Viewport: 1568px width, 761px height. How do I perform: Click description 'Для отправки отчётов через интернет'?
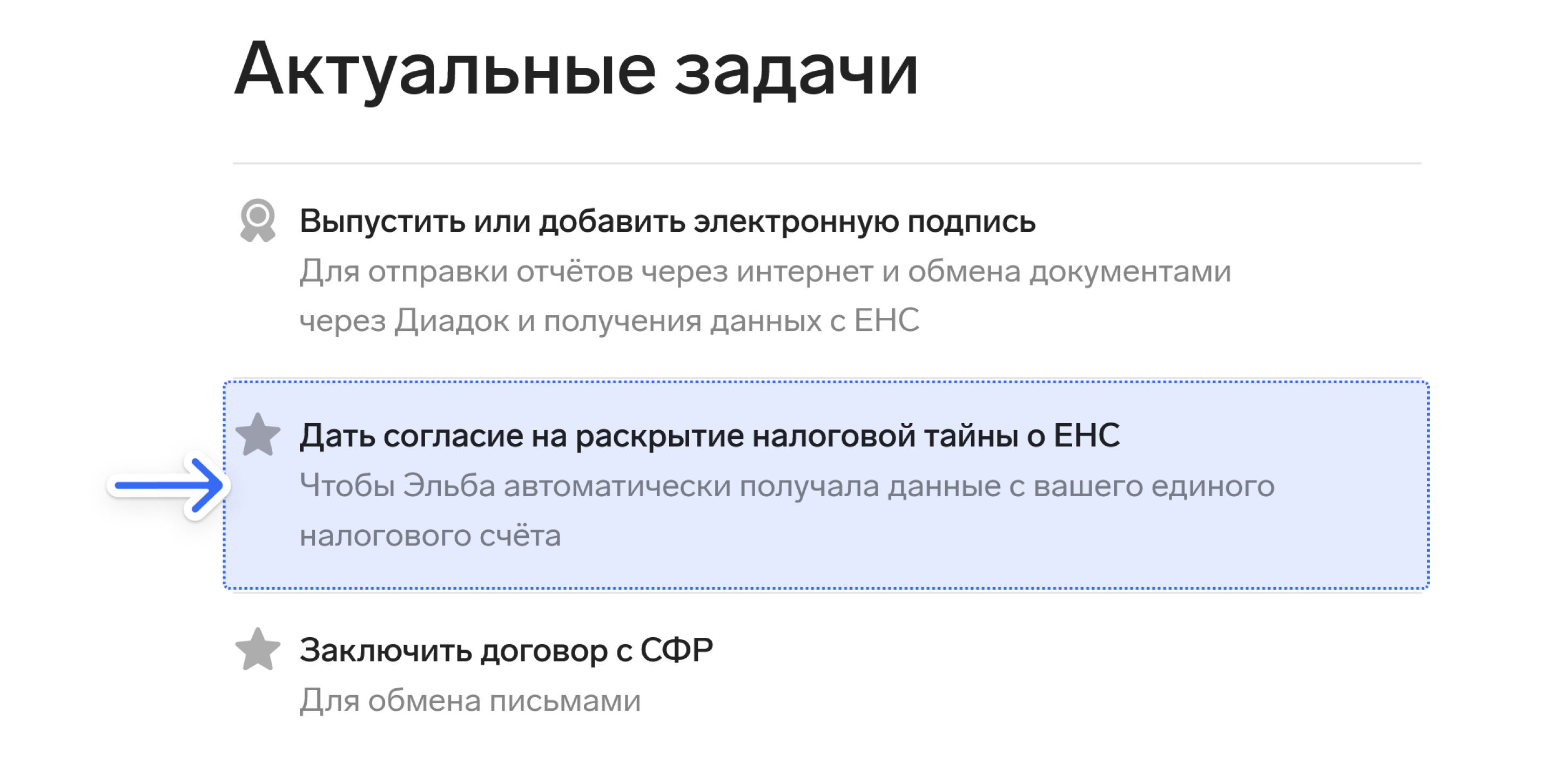click(x=765, y=272)
